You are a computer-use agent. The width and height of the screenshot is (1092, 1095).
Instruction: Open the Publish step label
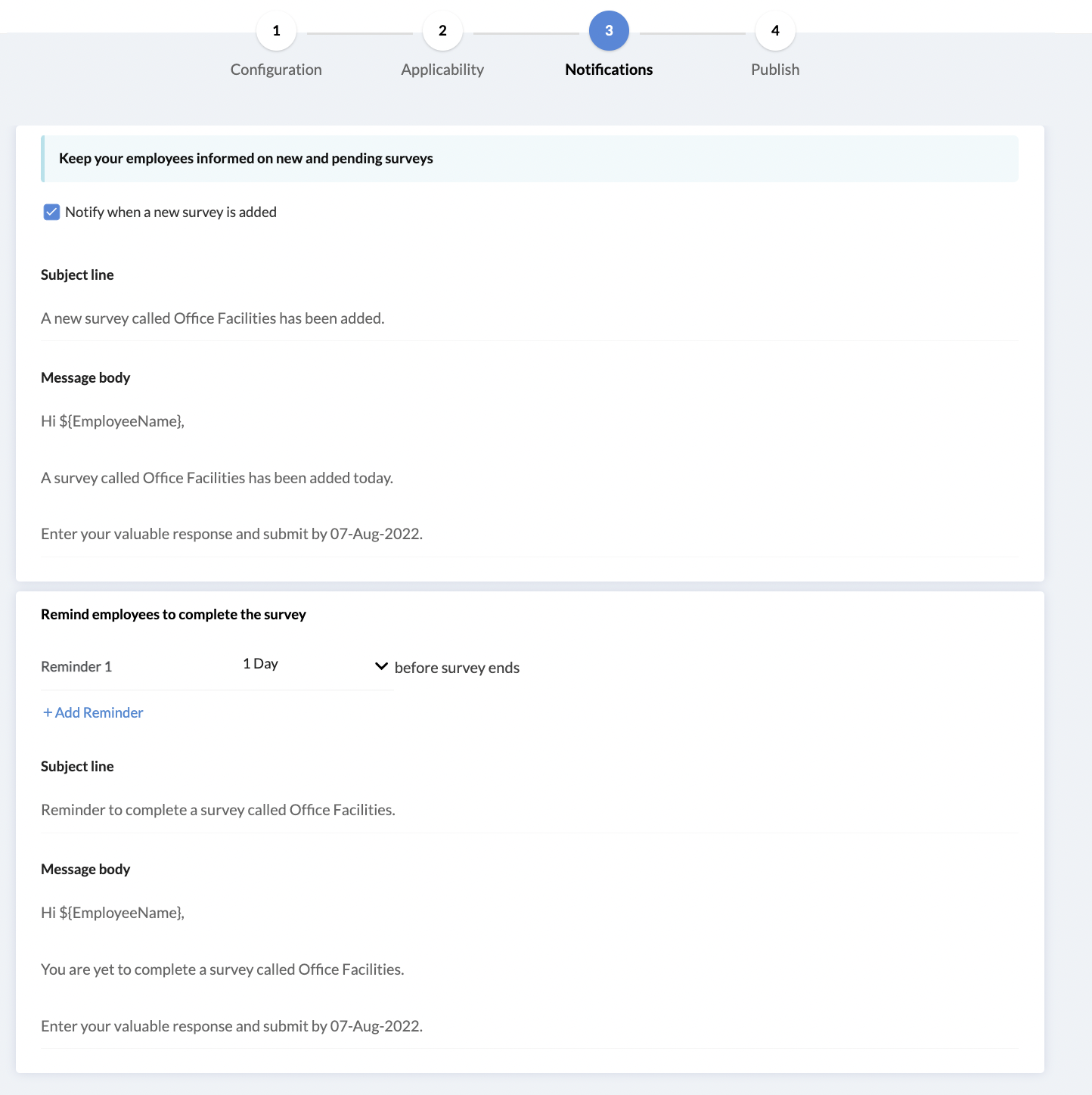point(775,70)
